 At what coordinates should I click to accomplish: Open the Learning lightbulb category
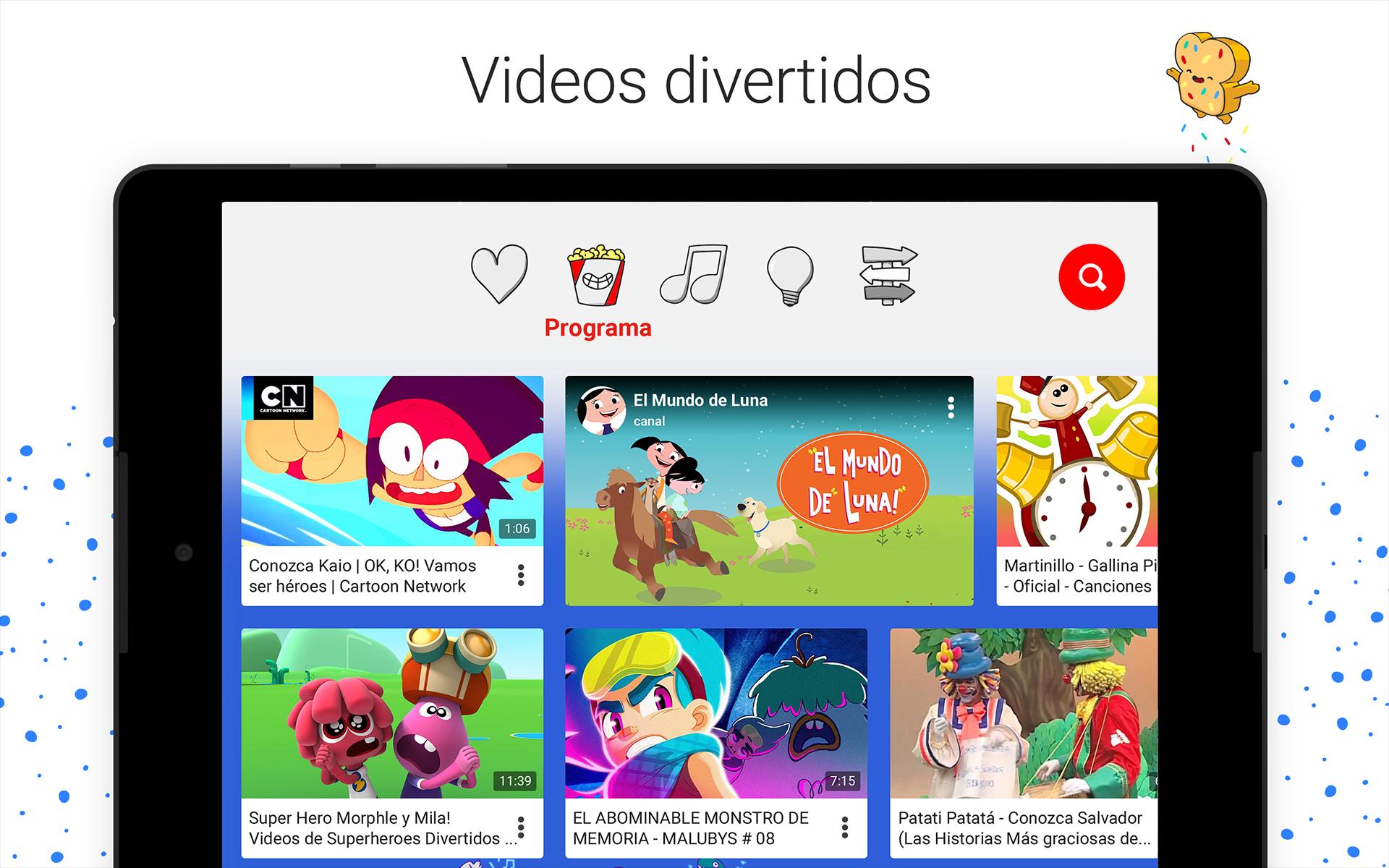[x=790, y=276]
